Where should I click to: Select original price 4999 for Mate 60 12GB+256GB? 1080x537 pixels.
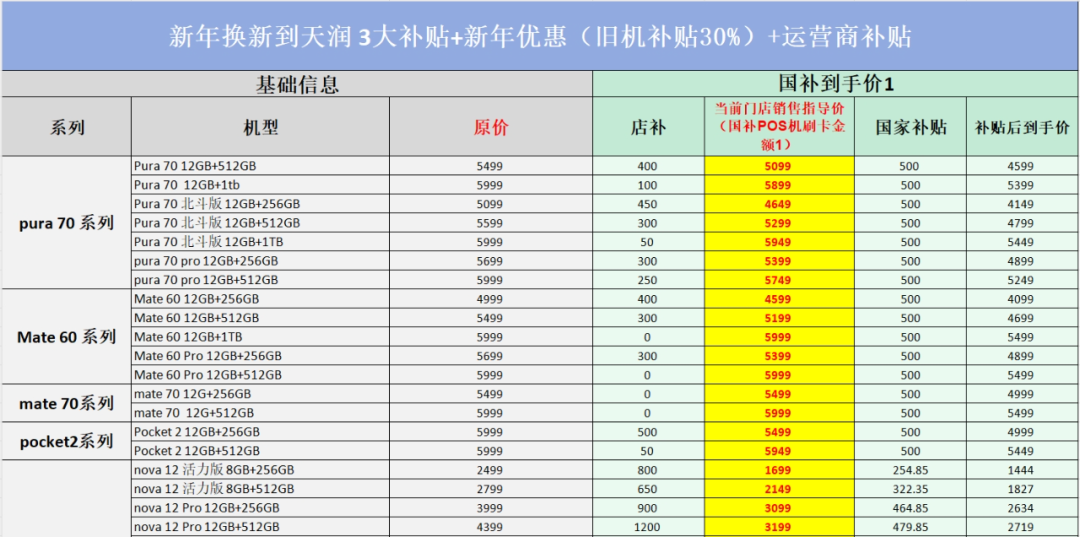pos(491,299)
